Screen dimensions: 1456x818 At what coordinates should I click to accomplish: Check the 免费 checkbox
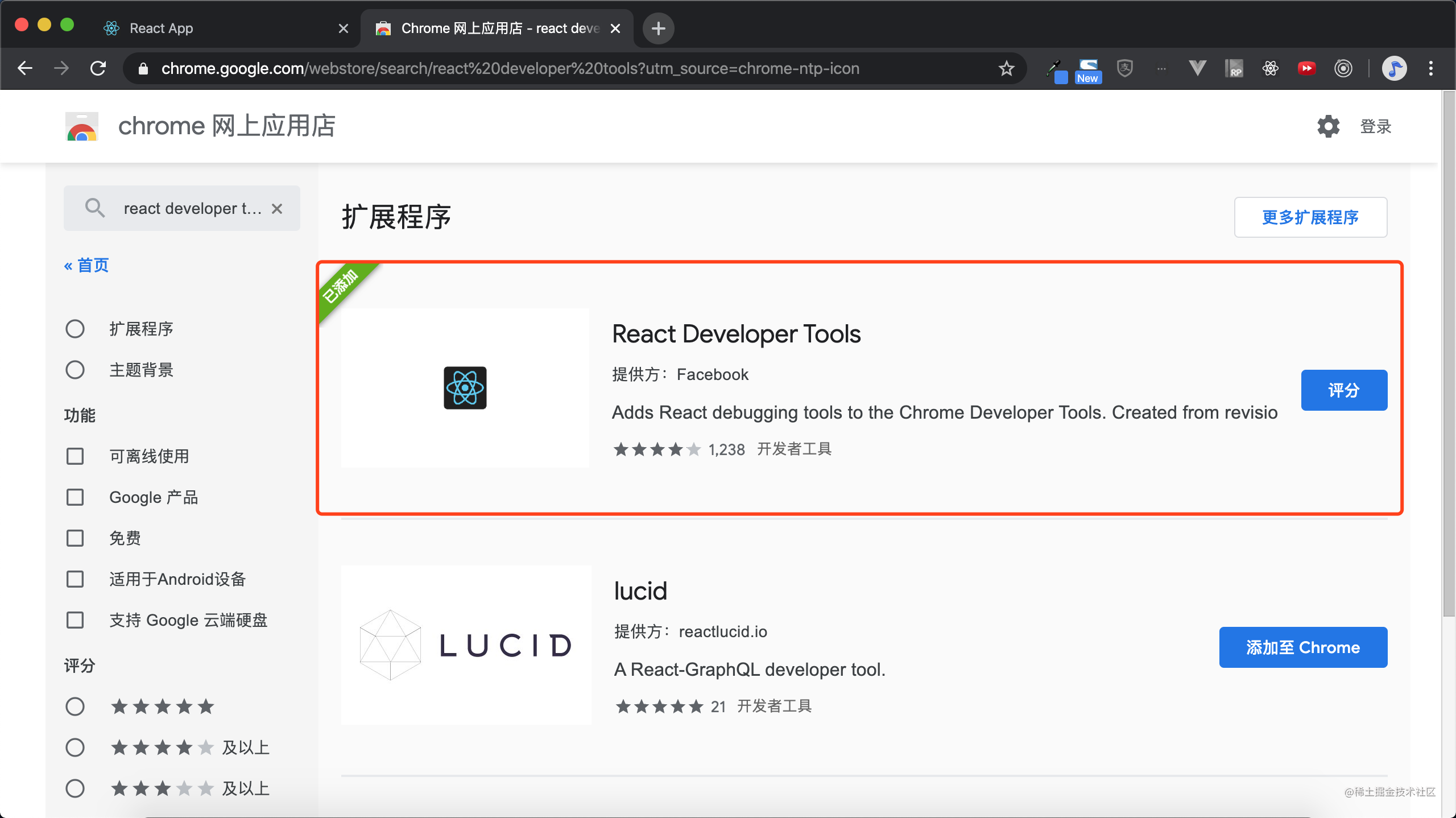(x=75, y=538)
